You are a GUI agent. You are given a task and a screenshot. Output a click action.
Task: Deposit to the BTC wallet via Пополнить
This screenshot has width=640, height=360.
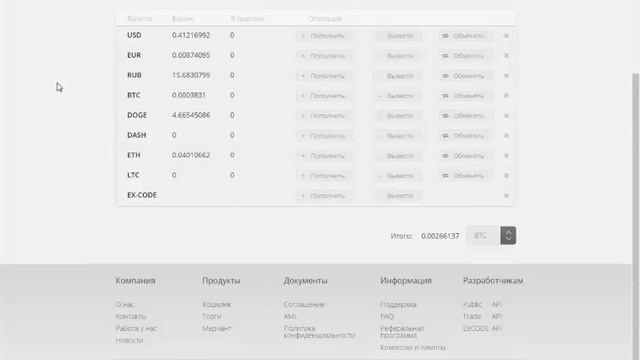coord(324,96)
